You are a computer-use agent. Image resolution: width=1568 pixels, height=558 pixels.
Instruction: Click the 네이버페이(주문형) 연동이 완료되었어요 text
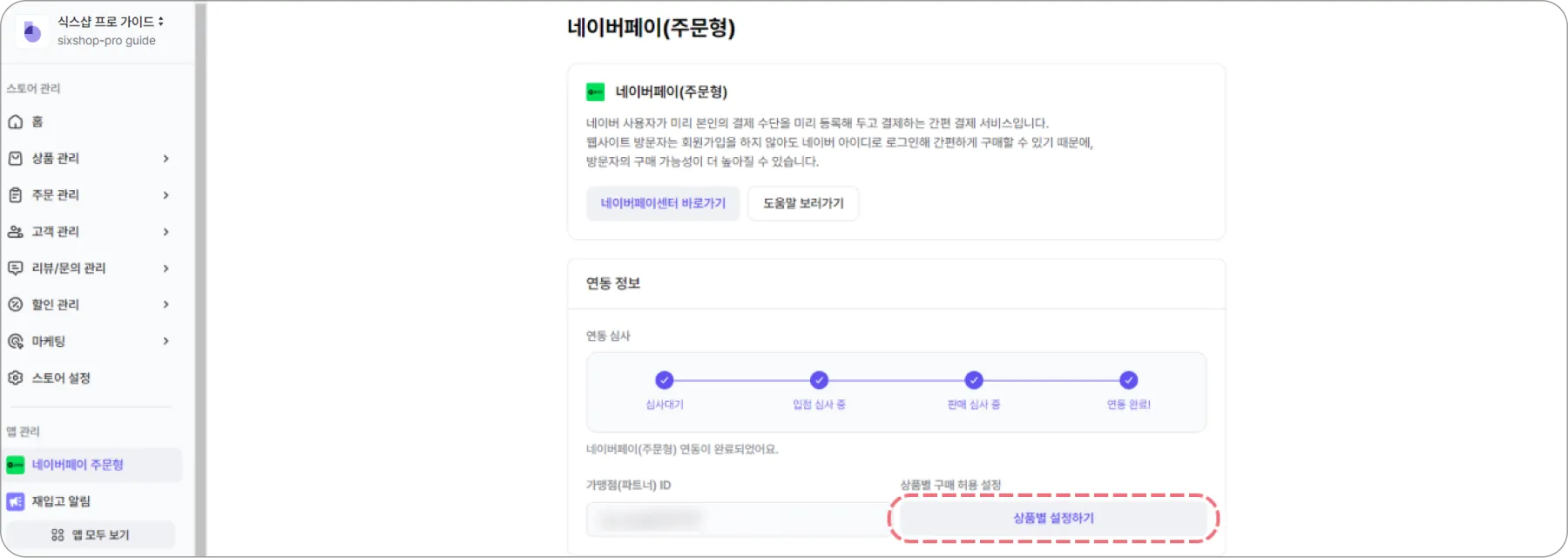pos(682,450)
